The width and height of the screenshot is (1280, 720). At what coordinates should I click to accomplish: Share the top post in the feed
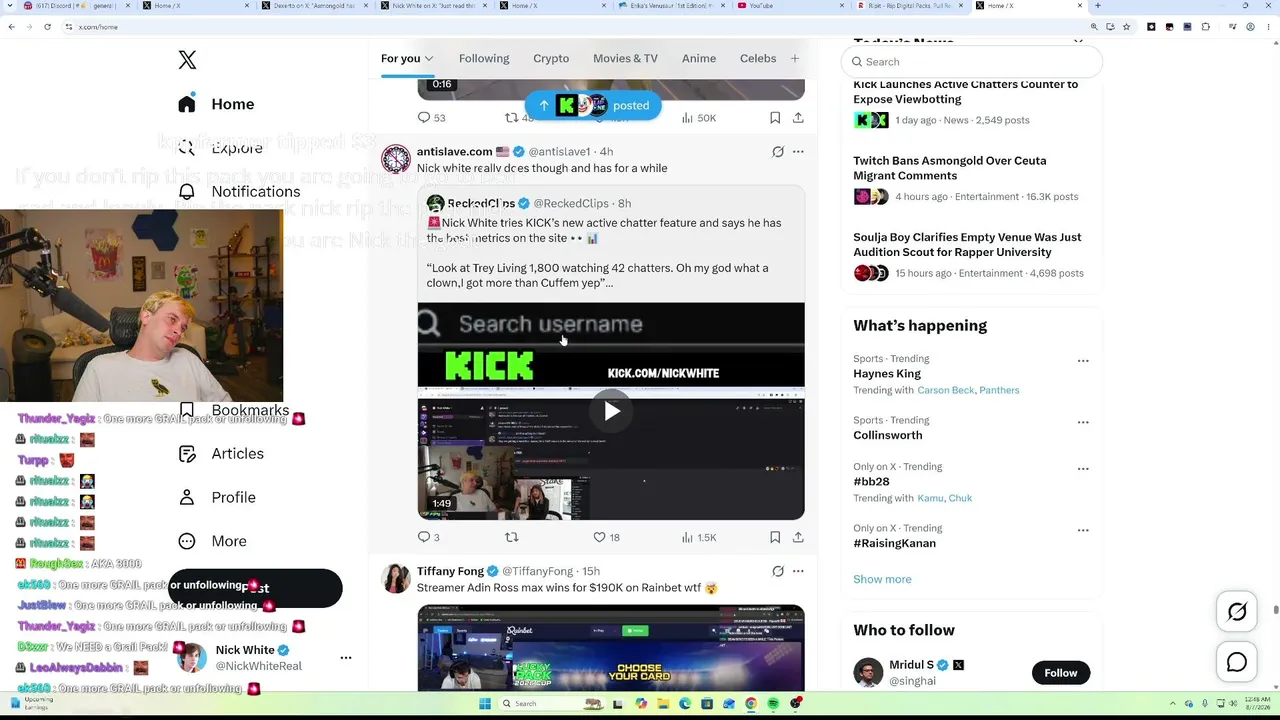(x=798, y=118)
